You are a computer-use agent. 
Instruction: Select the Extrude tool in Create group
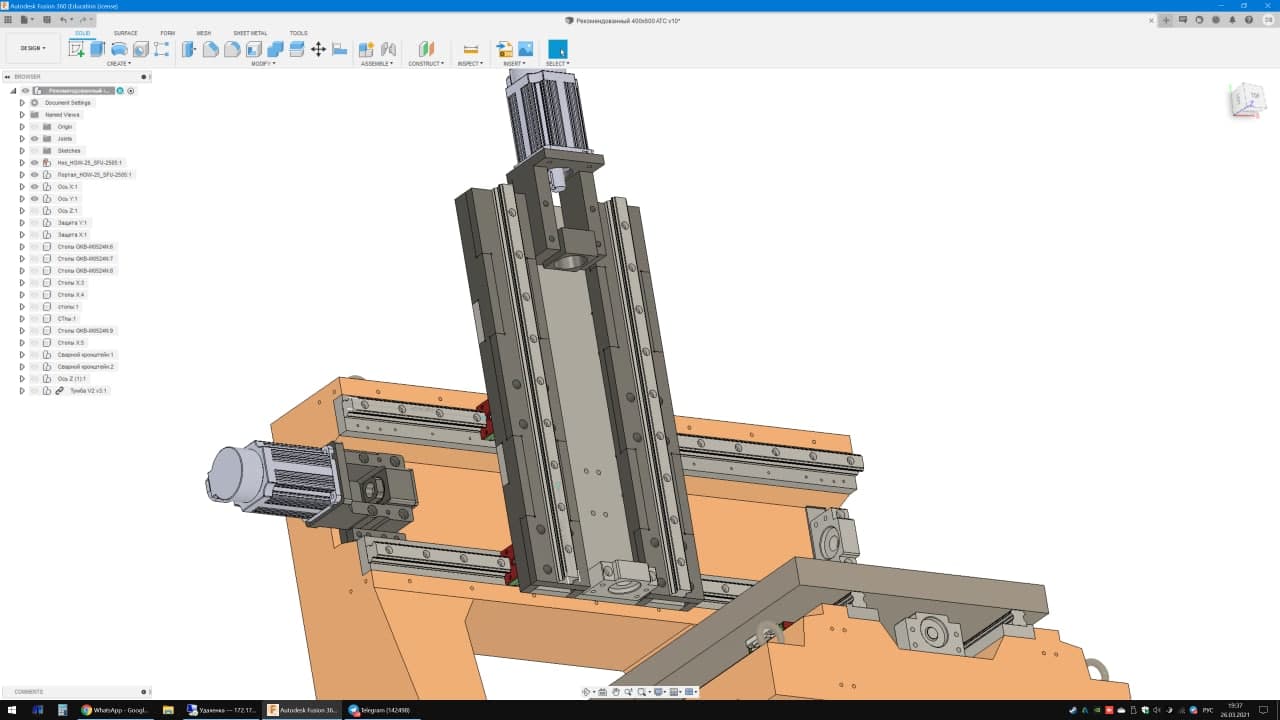[98, 49]
